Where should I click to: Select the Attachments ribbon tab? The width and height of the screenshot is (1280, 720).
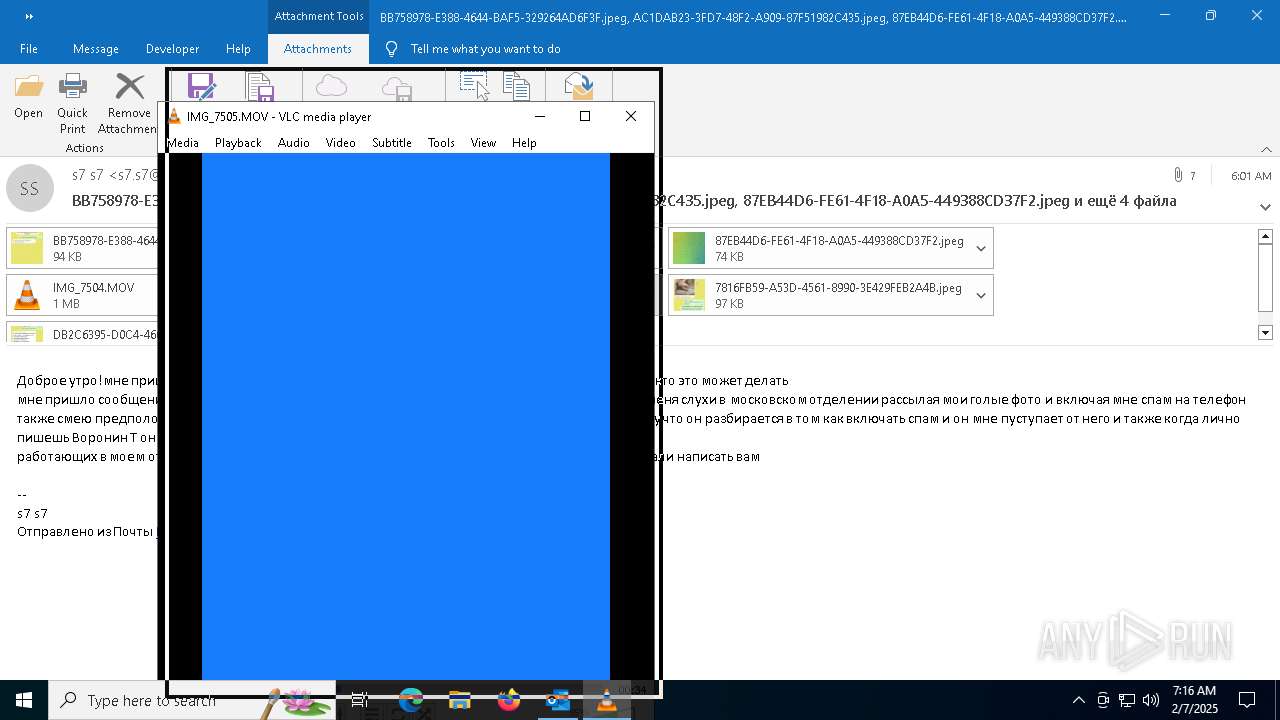(x=317, y=48)
